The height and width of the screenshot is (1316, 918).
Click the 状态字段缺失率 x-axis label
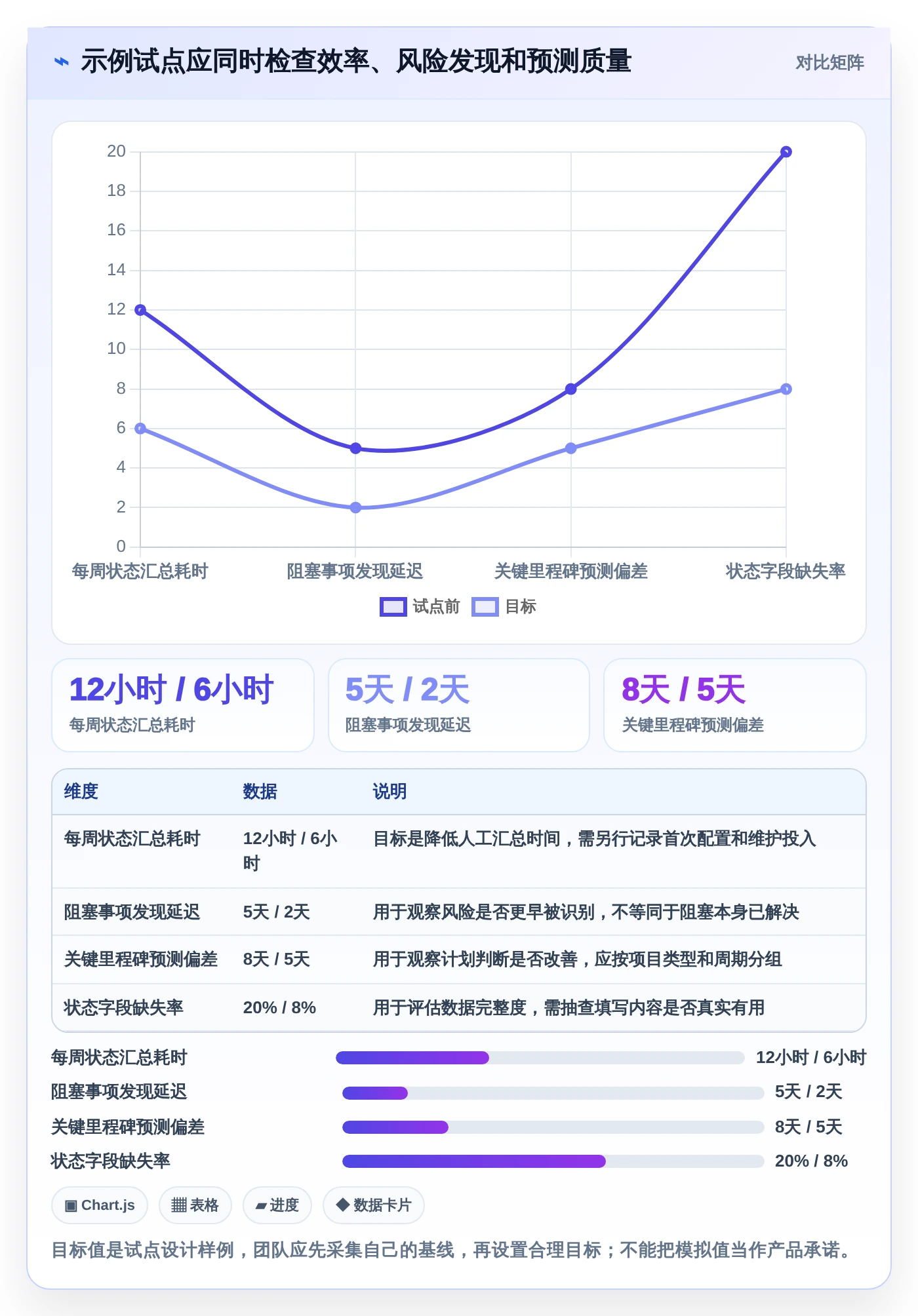click(786, 571)
